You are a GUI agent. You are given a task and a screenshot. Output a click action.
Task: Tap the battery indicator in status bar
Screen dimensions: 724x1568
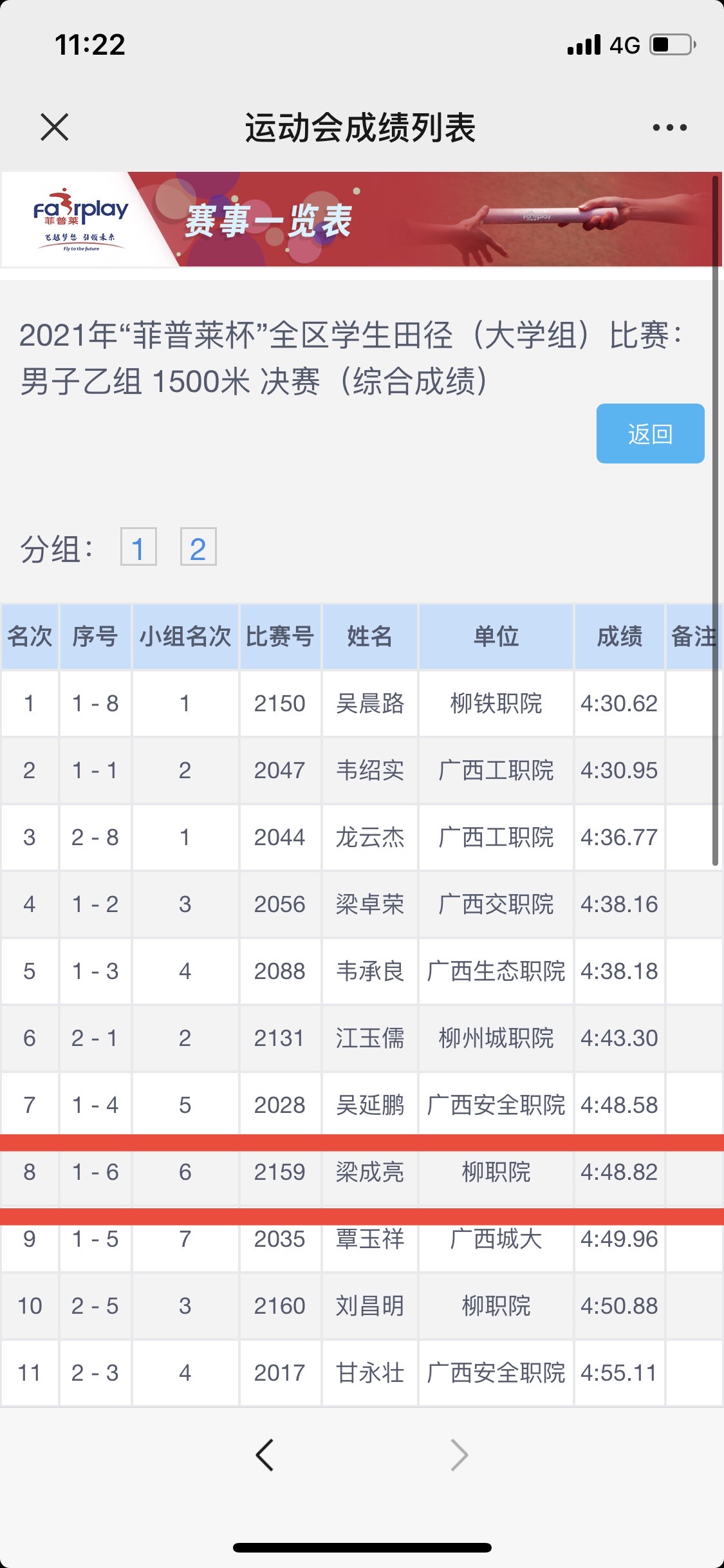click(x=672, y=45)
